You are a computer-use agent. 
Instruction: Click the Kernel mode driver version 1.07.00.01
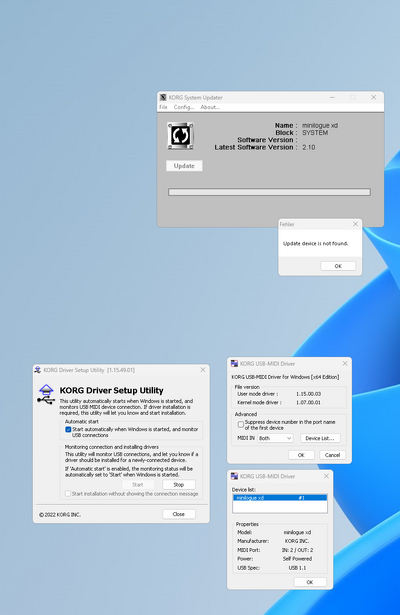tap(308, 402)
